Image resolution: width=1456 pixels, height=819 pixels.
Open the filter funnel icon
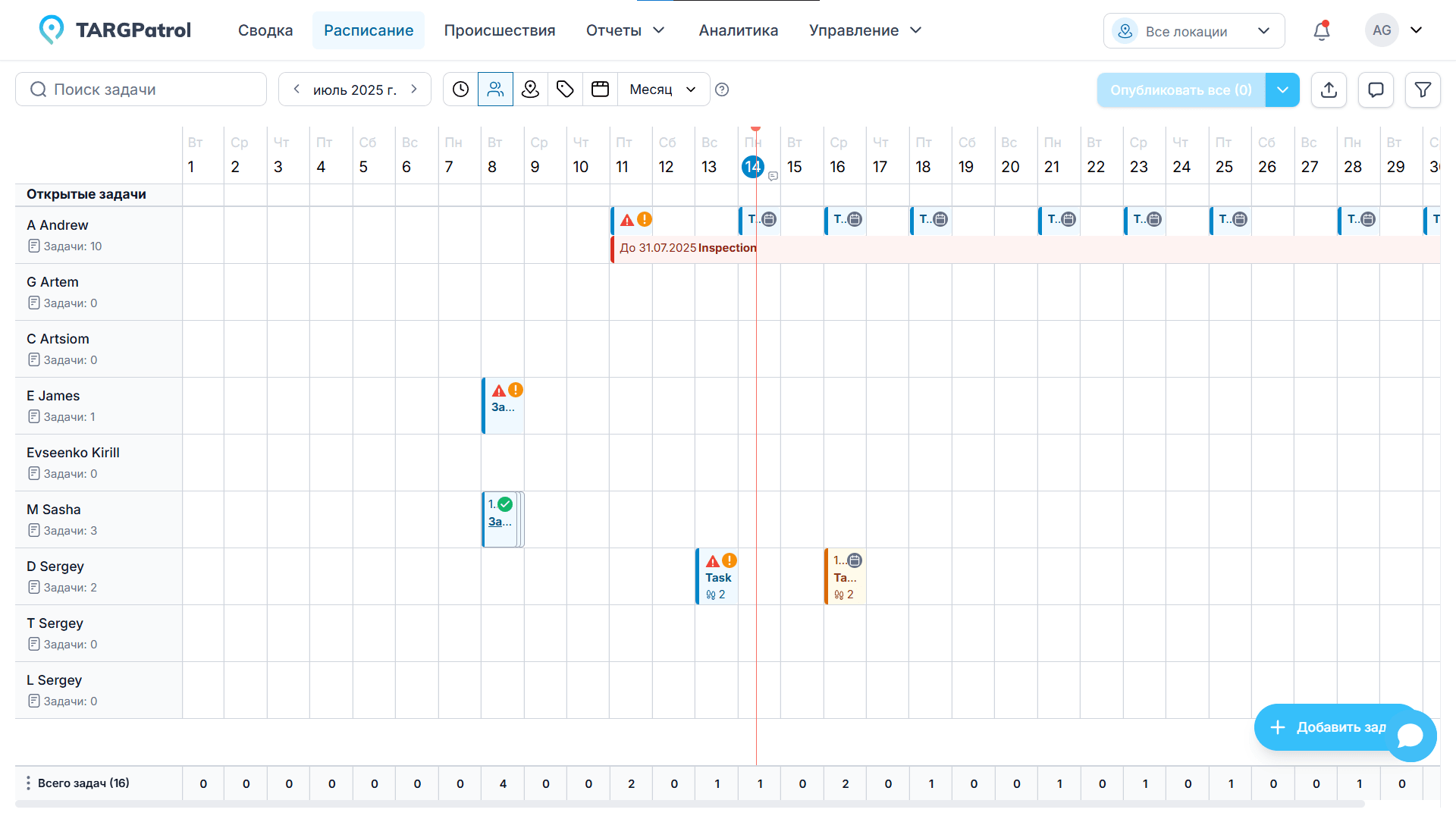tap(1423, 90)
